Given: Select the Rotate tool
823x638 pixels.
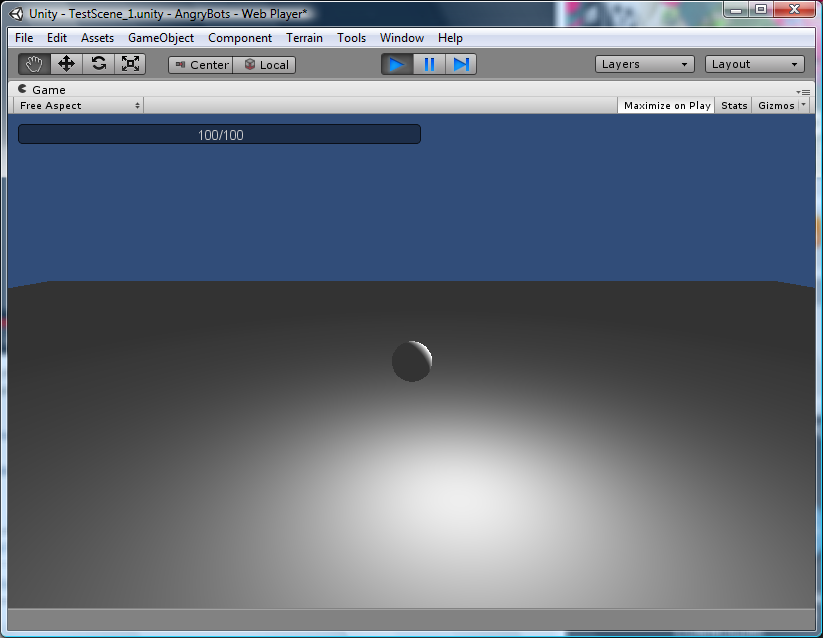Looking at the screenshot, I should click(98, 64).
